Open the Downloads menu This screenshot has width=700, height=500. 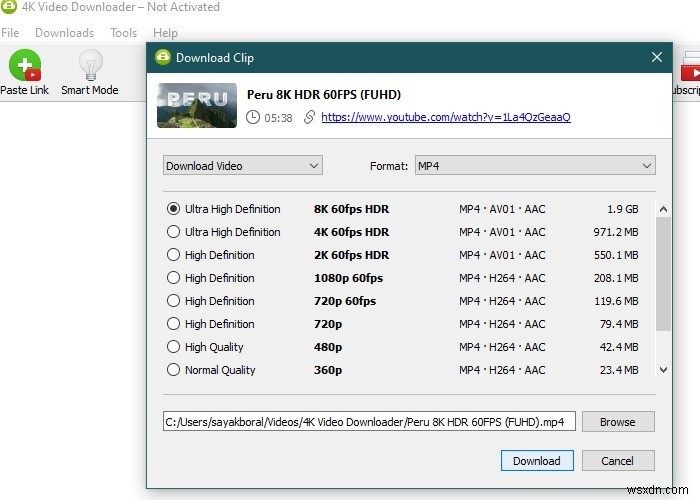click(65, 33)
